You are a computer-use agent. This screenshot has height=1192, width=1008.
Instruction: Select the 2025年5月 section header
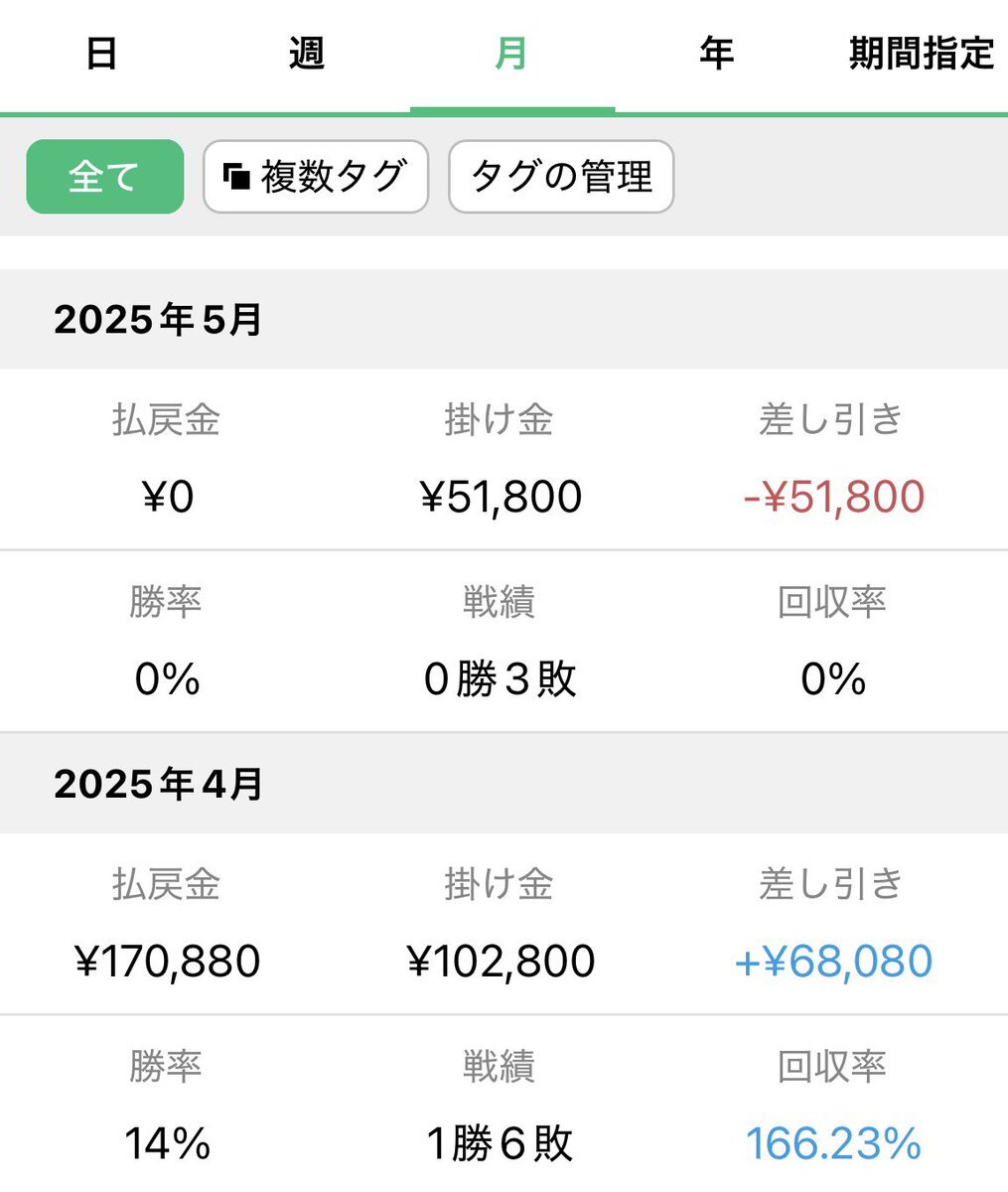pyautogui.click(x=504, y=320)
